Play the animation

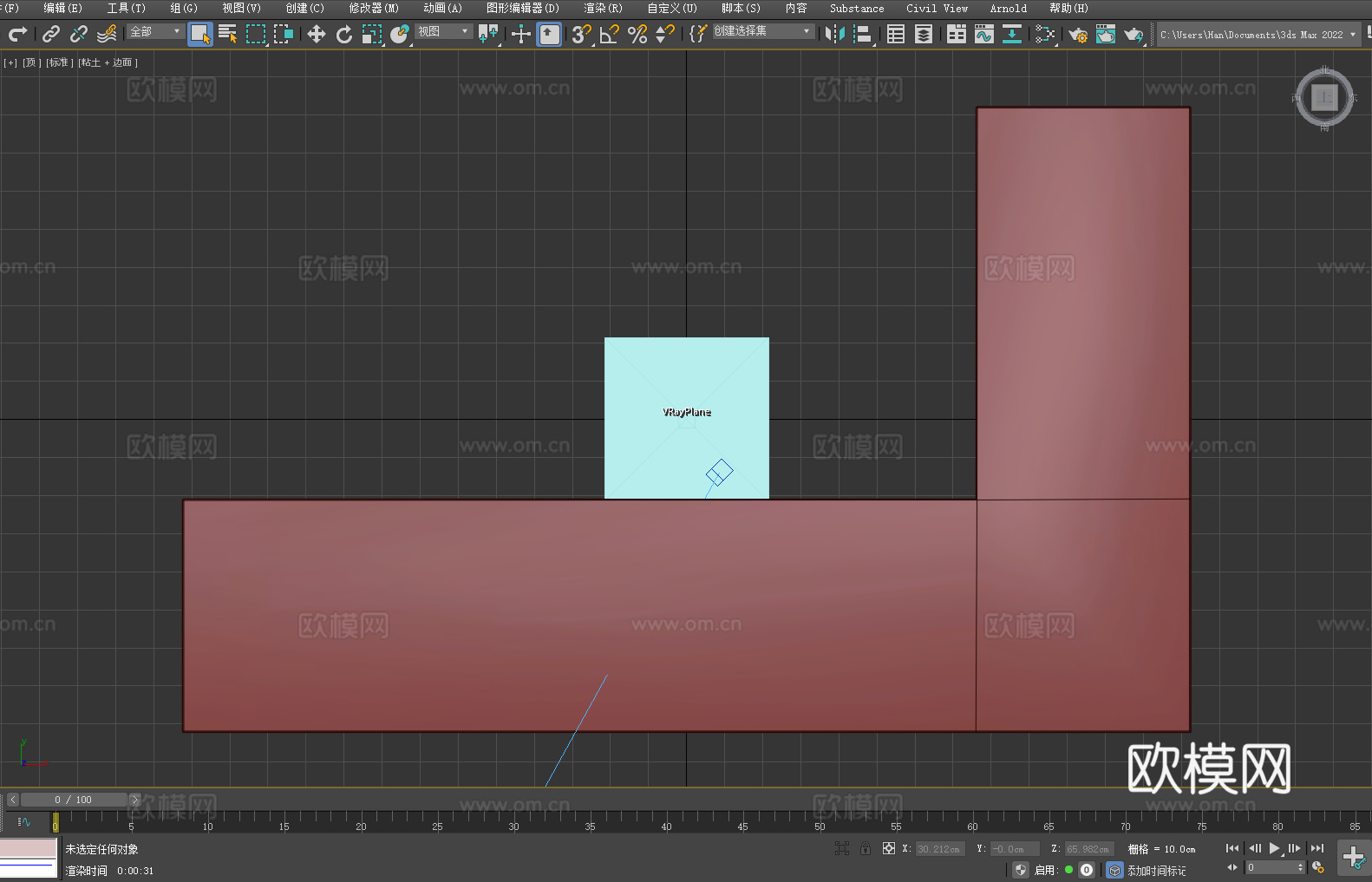1275,848
